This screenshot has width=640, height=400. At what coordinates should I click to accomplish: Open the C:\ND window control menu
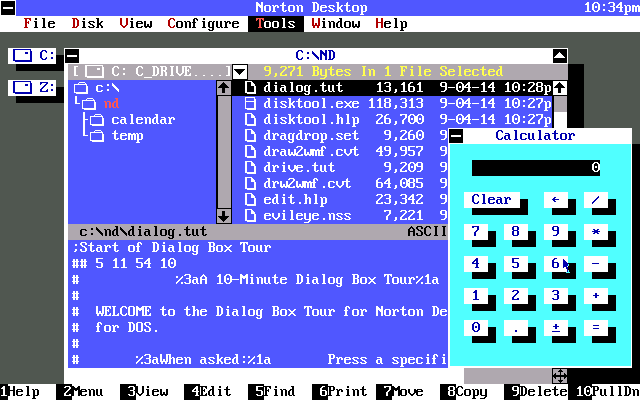(x=72, y=56)
